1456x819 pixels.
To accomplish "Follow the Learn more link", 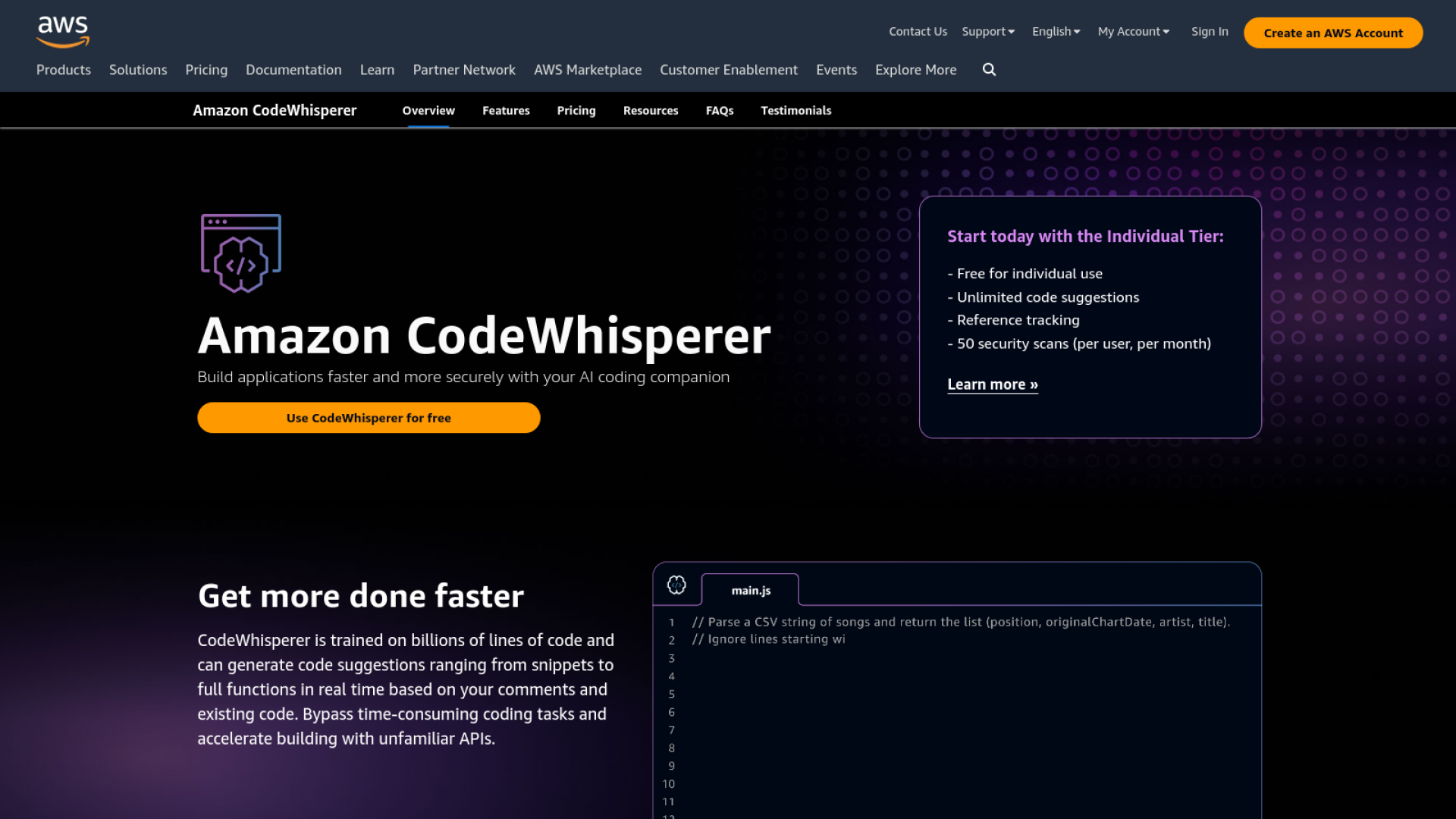I will click(x=992, y=384).
